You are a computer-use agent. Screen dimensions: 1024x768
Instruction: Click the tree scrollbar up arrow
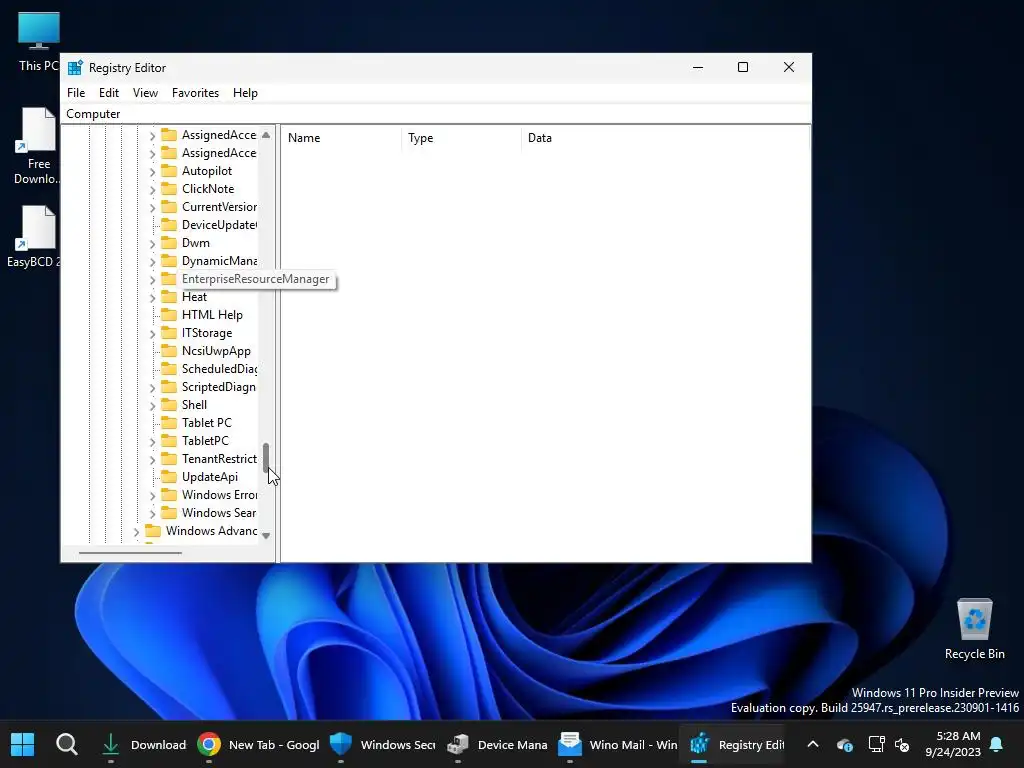click(266, 135)
